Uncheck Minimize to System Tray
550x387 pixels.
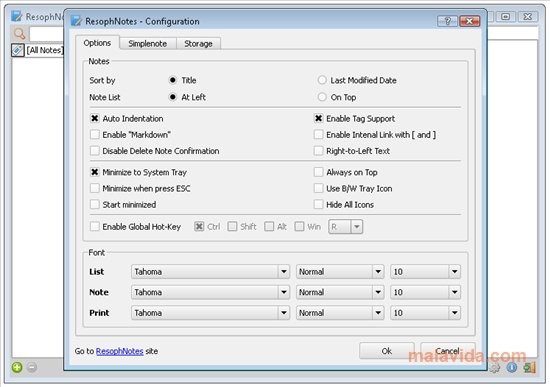(x=95, y=172)
